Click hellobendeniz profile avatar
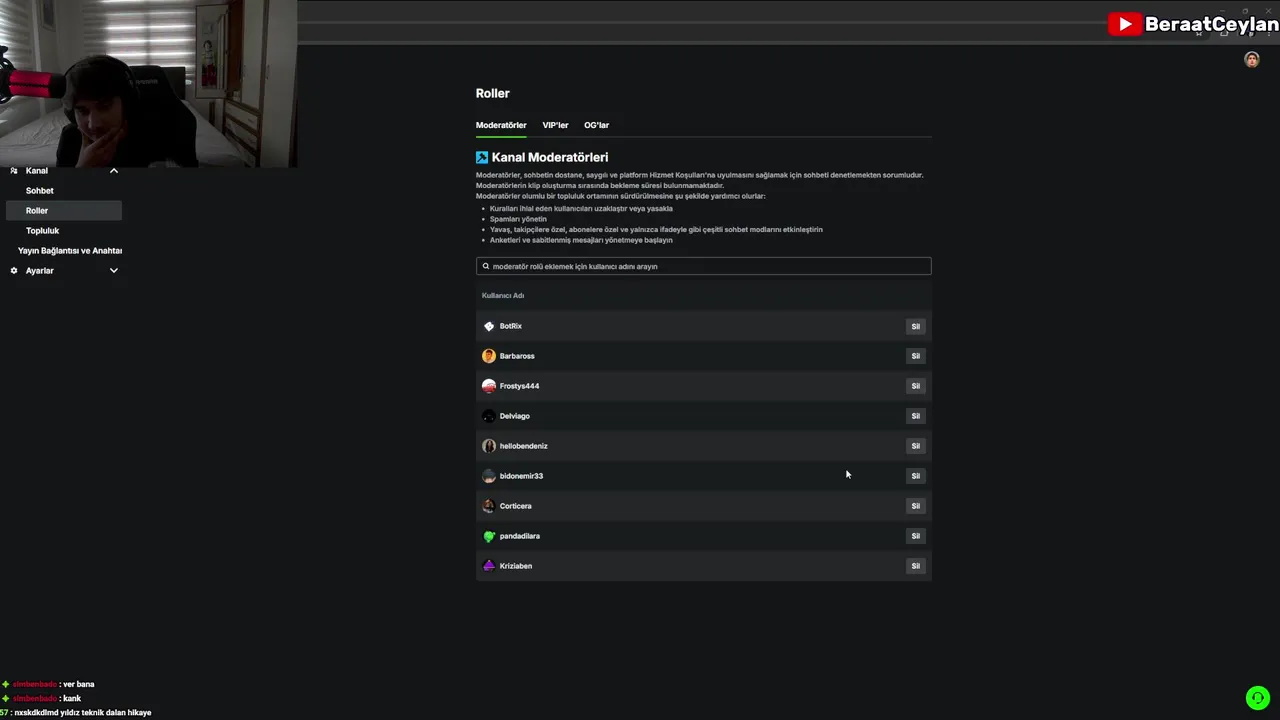 coord(489,446)
